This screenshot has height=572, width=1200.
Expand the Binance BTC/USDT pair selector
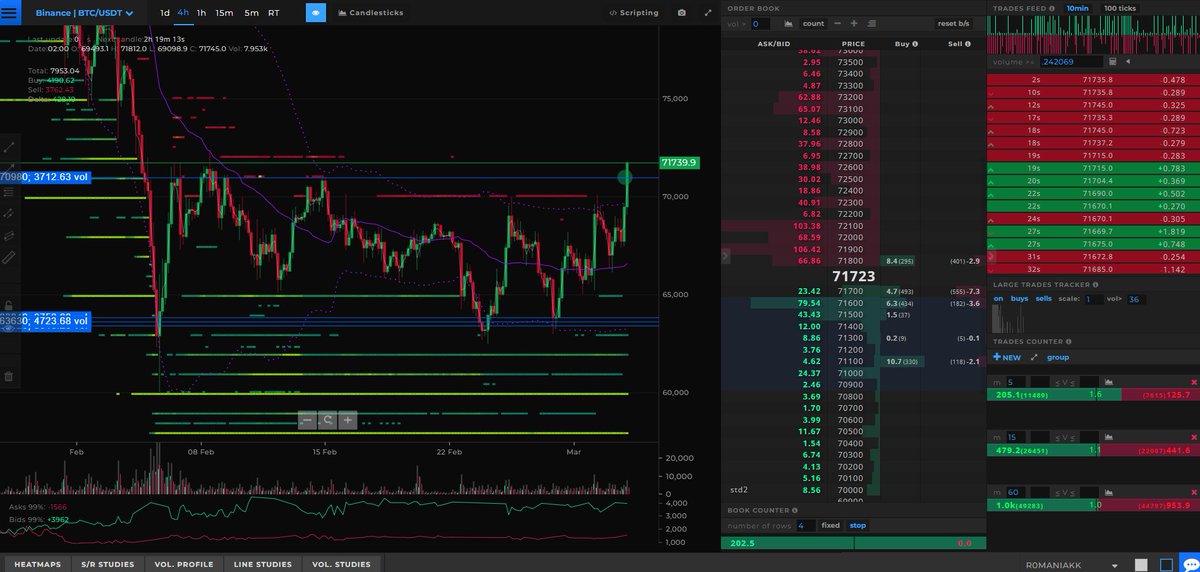pyautogui.click(x=85, y=13)
